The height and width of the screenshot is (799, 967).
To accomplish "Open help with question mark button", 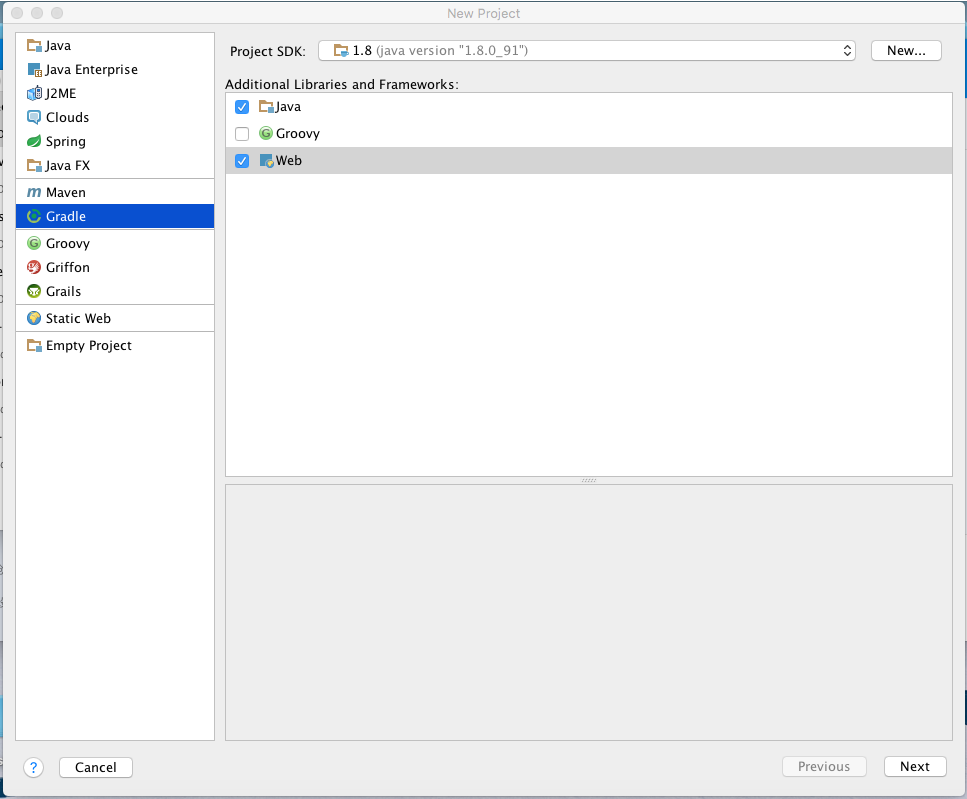I will pyautogui.click(x=34, y=768).
